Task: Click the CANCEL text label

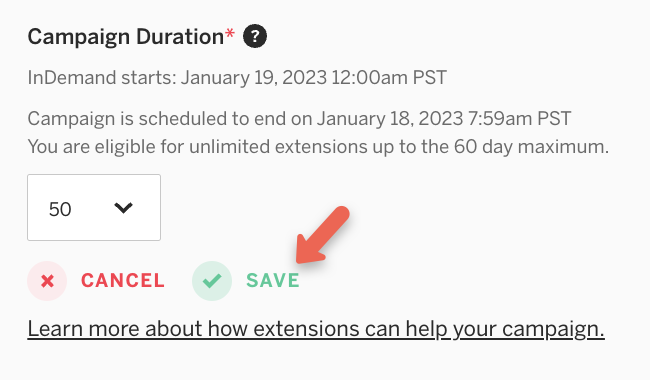Action: pyautogui.click(x=123, y=281)
